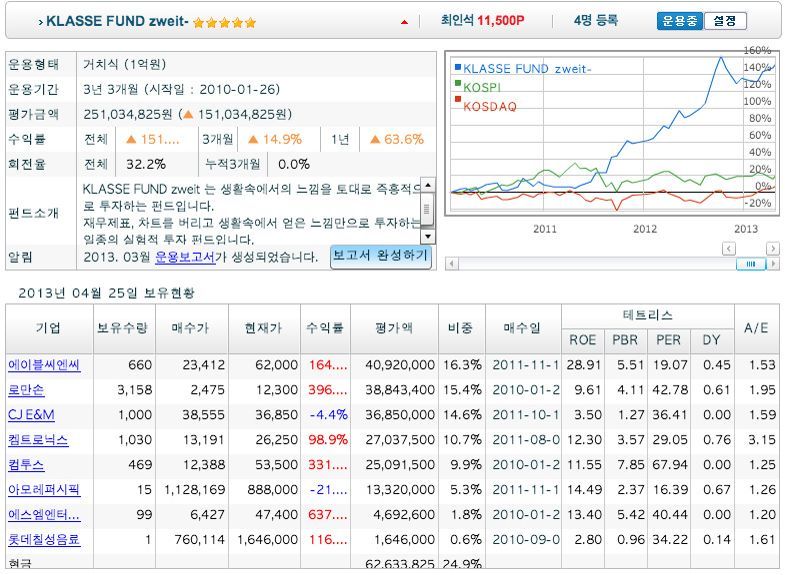
Task: Click the 비중 column header
Action: pos(461,328)
